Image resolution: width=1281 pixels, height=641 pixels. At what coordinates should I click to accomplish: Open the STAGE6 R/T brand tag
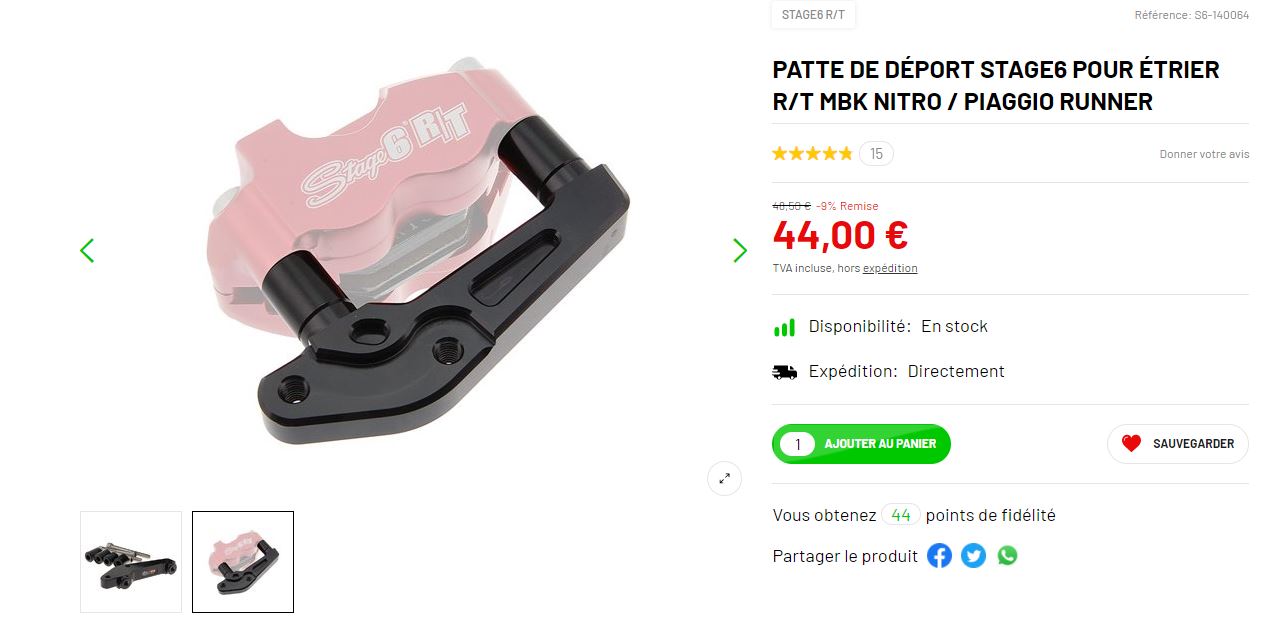(814, 15)
